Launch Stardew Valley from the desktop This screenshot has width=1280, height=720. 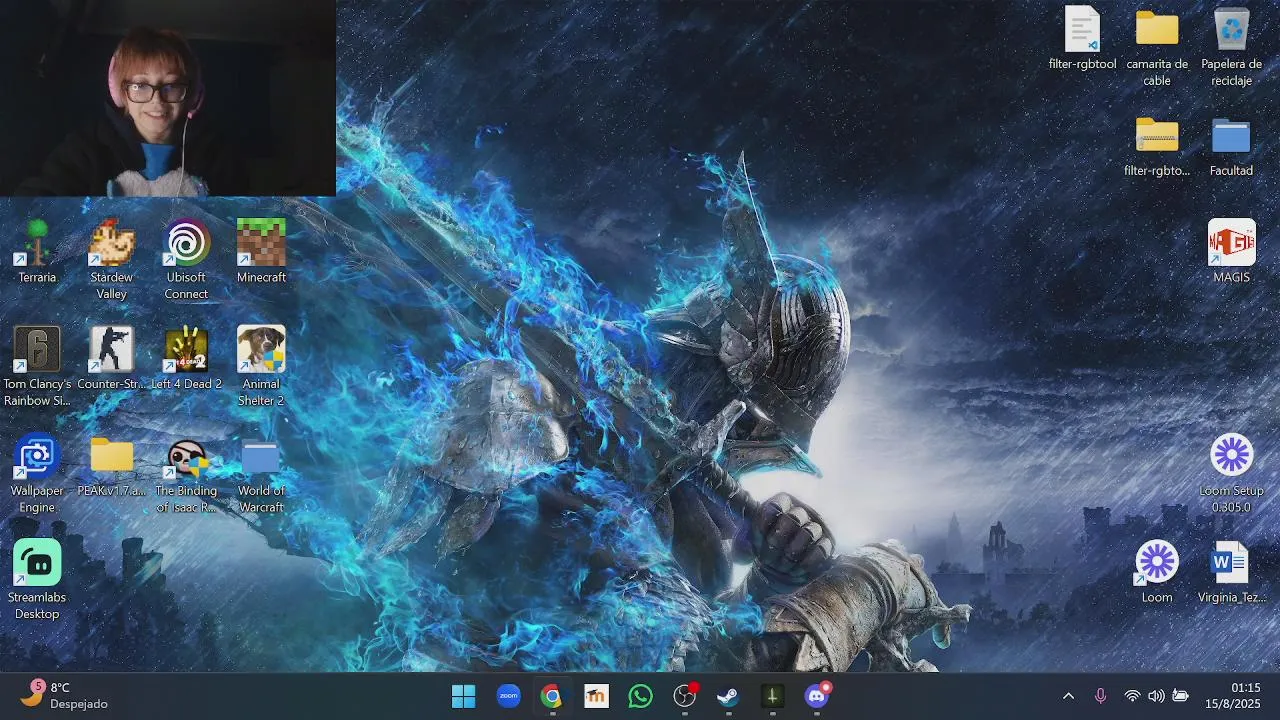pos(112,259)
